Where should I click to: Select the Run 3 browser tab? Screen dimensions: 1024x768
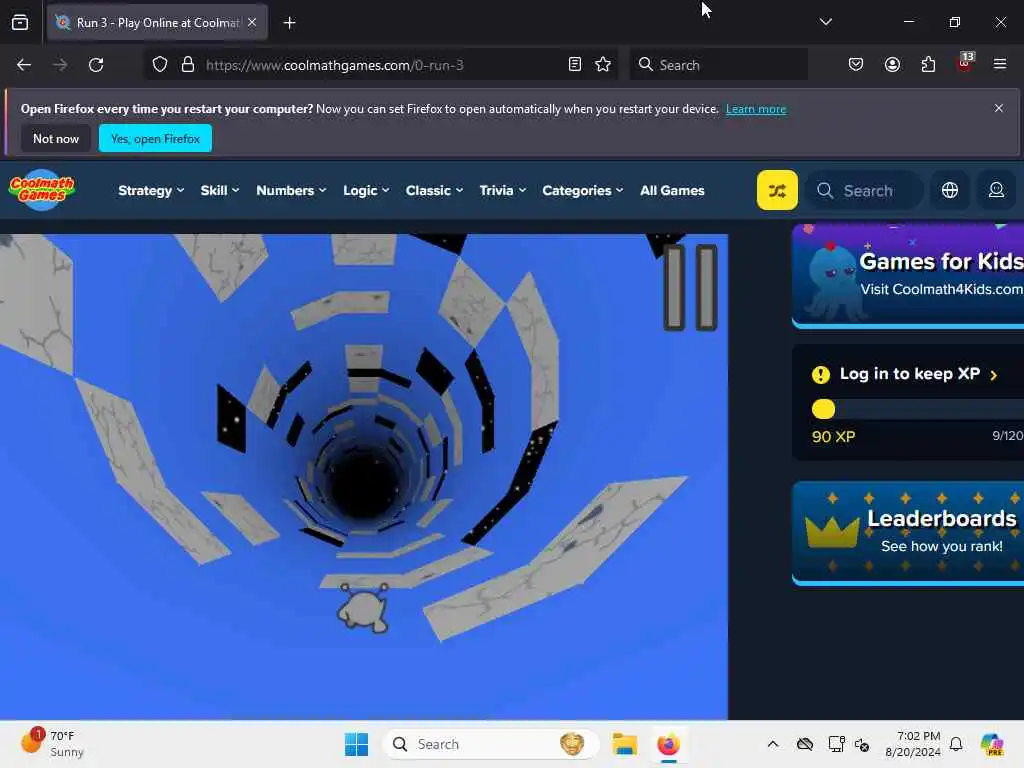click(x=157, y=23)
